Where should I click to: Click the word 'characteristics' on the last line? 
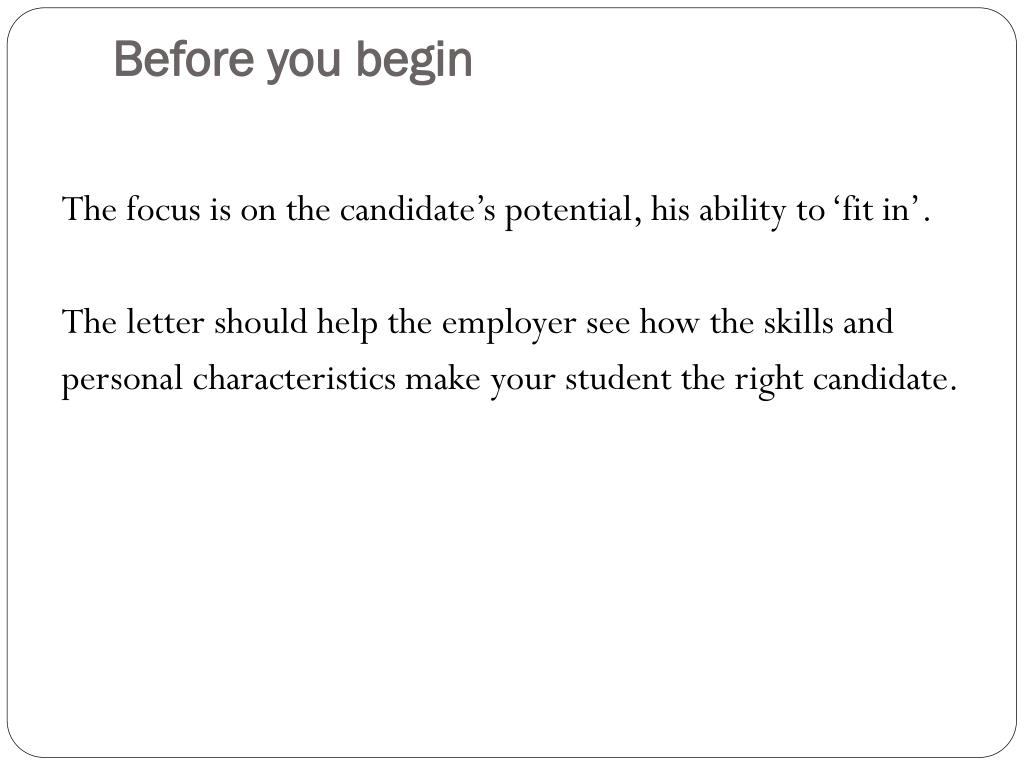(x=294, y=379)
